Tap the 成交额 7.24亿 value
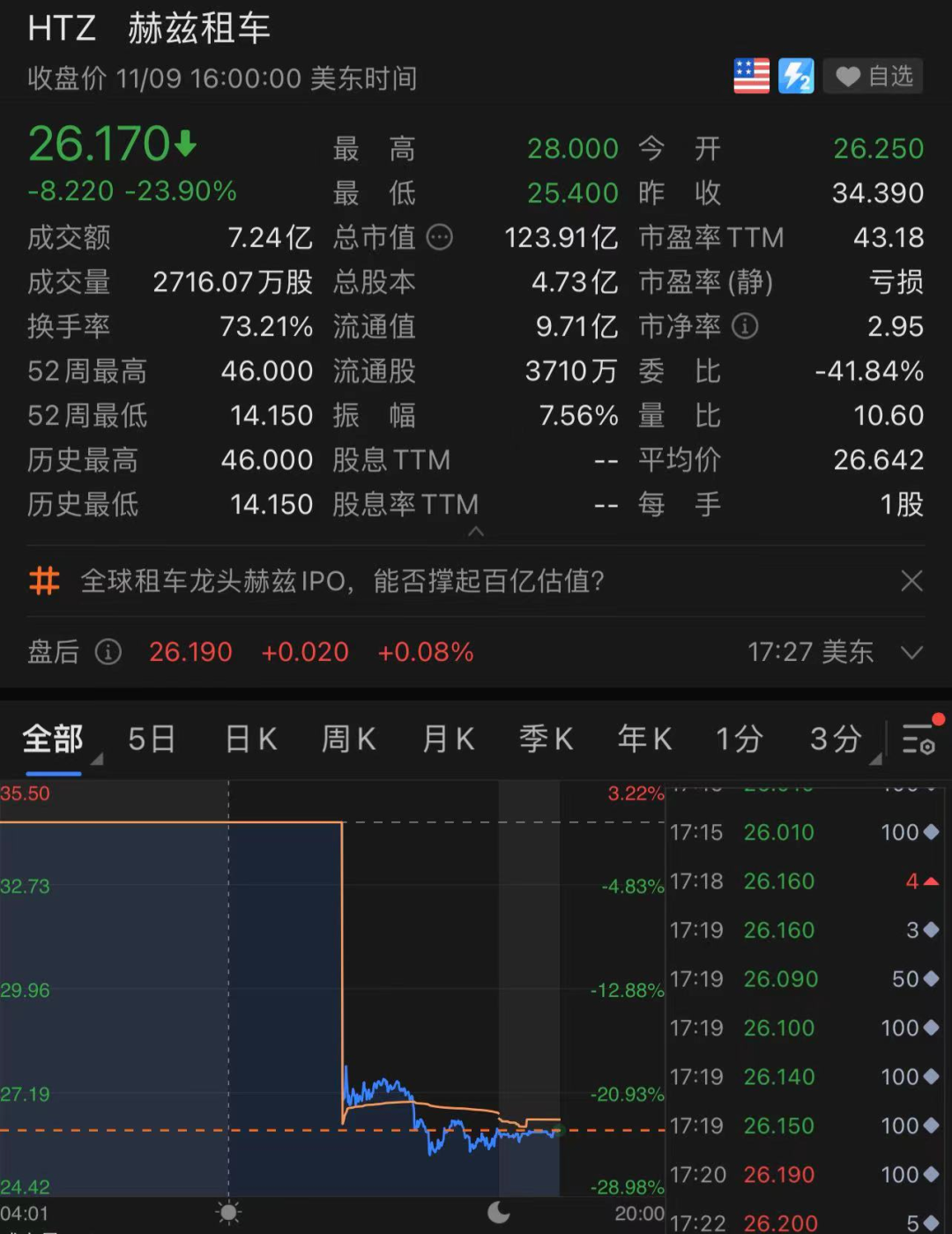 coord(270,237)
